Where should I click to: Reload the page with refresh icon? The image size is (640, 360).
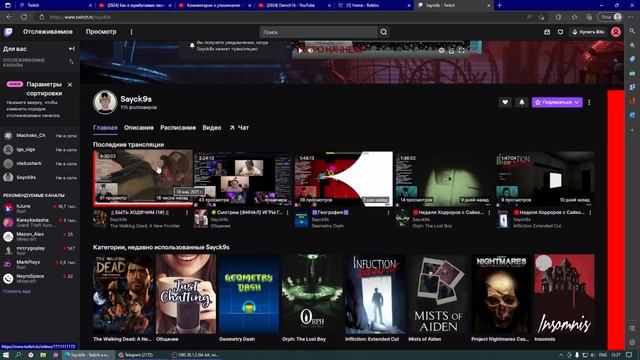coord(24,17)
